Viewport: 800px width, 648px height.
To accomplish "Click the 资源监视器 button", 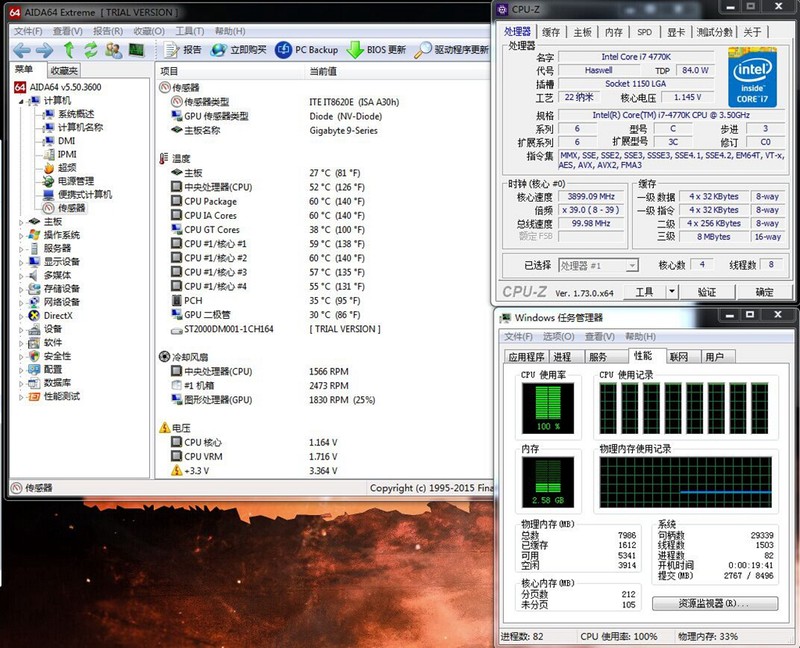I will click(714, 604).
